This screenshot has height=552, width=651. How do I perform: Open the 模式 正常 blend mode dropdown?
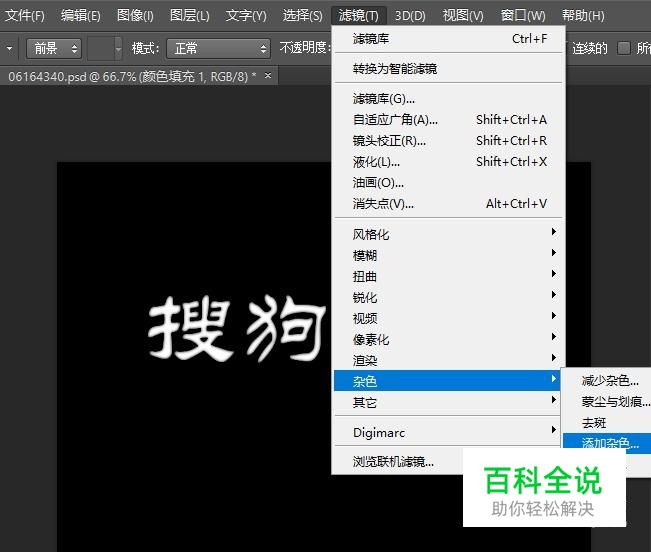click(x=218, y=49)
